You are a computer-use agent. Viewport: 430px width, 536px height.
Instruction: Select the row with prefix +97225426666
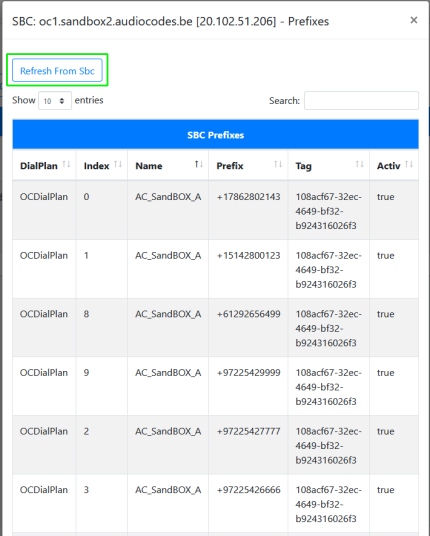(x=215, y=504)
